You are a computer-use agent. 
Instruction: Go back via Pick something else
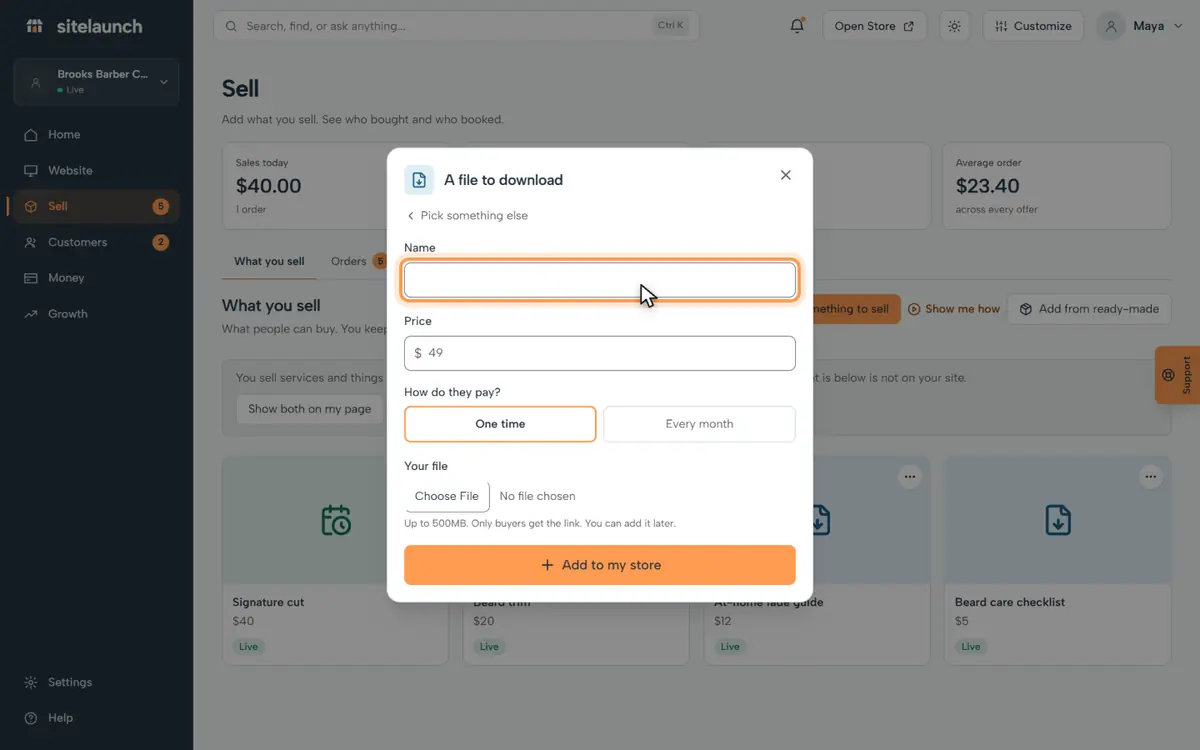coord(467,216)
